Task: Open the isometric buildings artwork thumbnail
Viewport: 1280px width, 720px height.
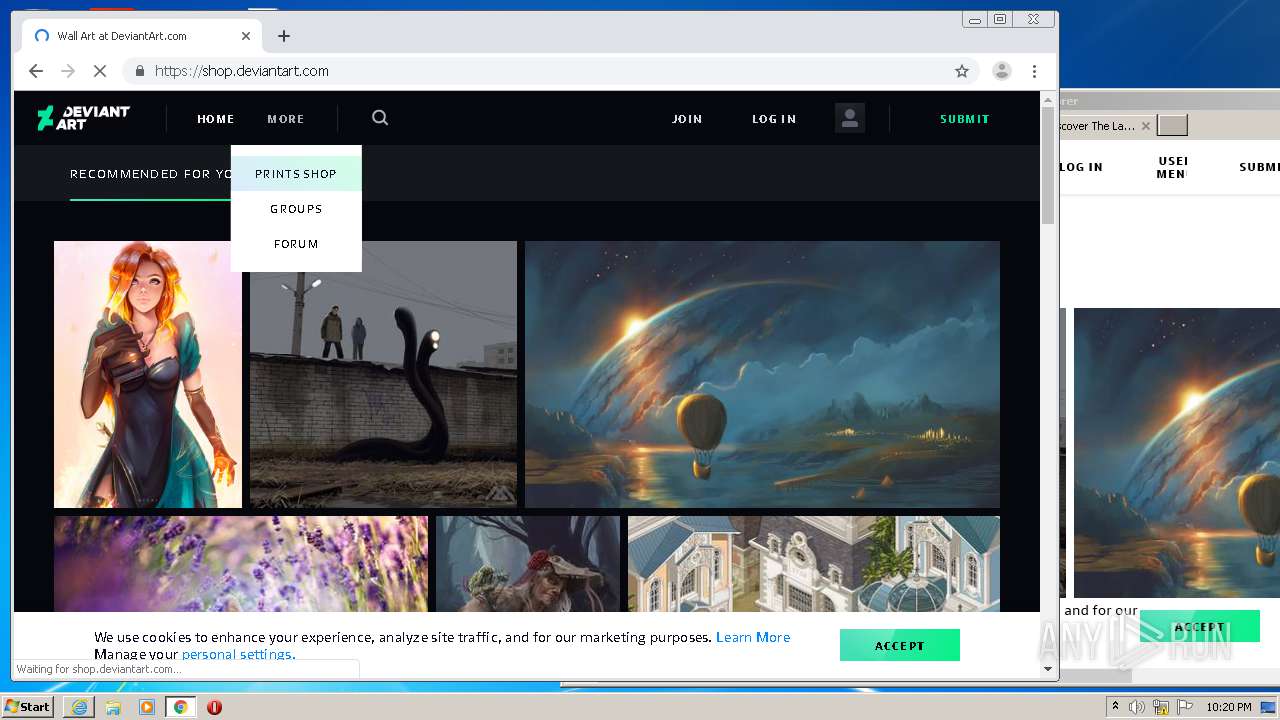Action: click(x=814, y=564)
